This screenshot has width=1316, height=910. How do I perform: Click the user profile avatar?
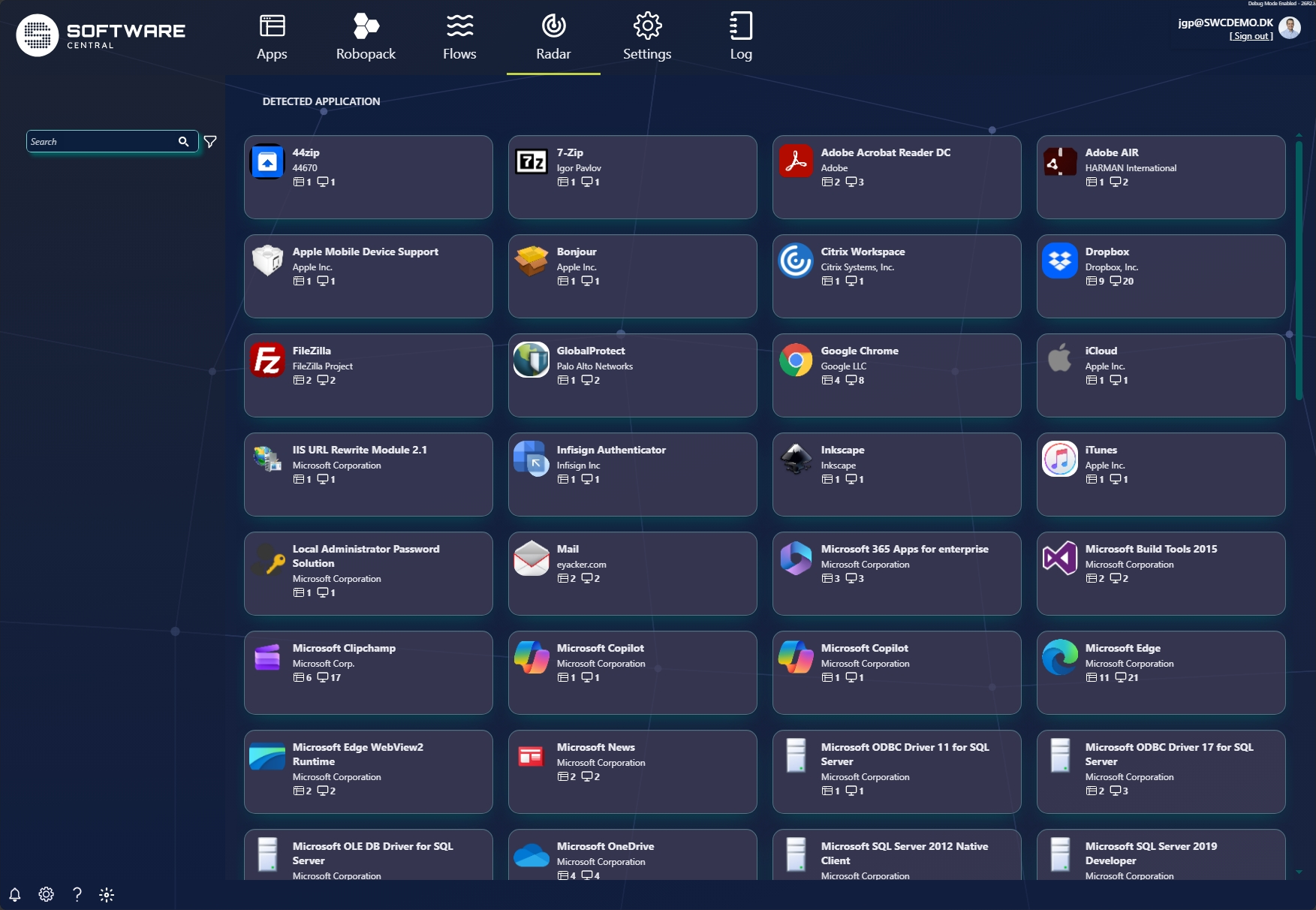[1290, 28]
